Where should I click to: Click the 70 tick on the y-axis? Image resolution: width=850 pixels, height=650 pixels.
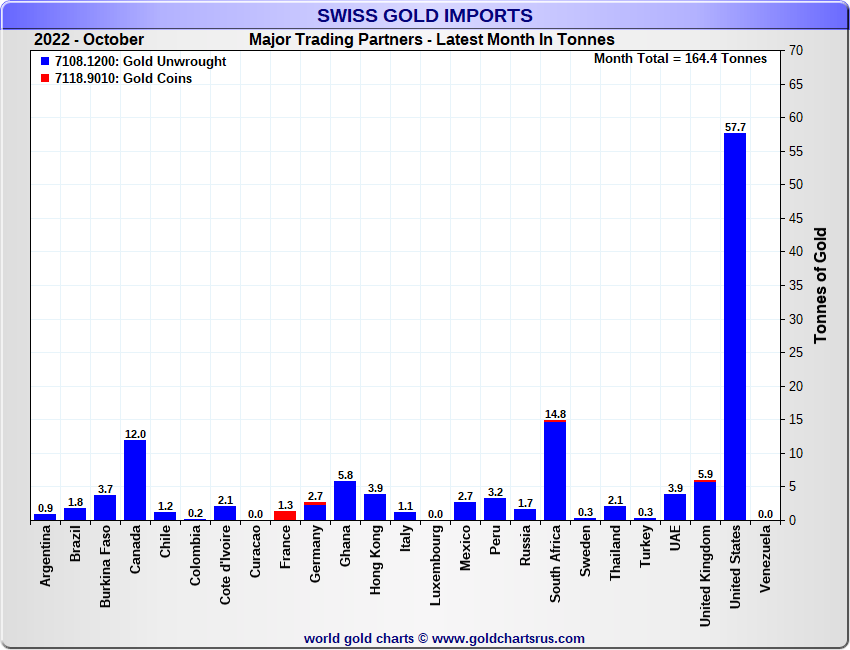click(797, 50)
